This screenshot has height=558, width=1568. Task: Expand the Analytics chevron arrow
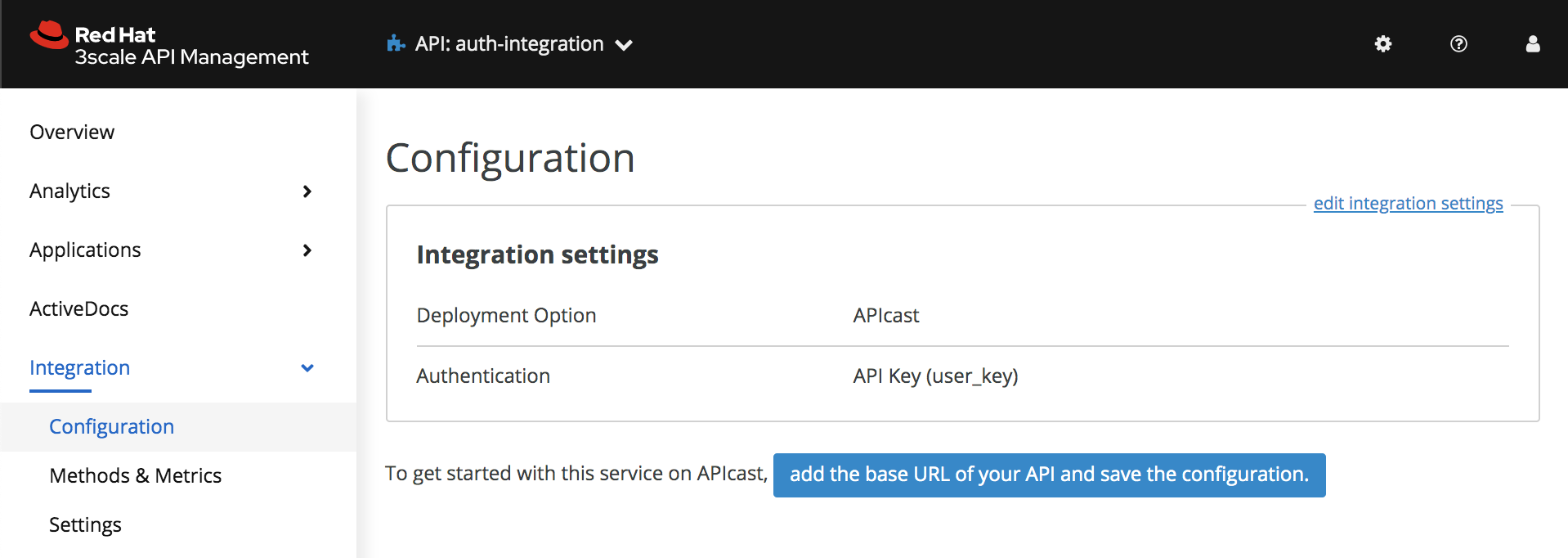(x=307, y=191)
